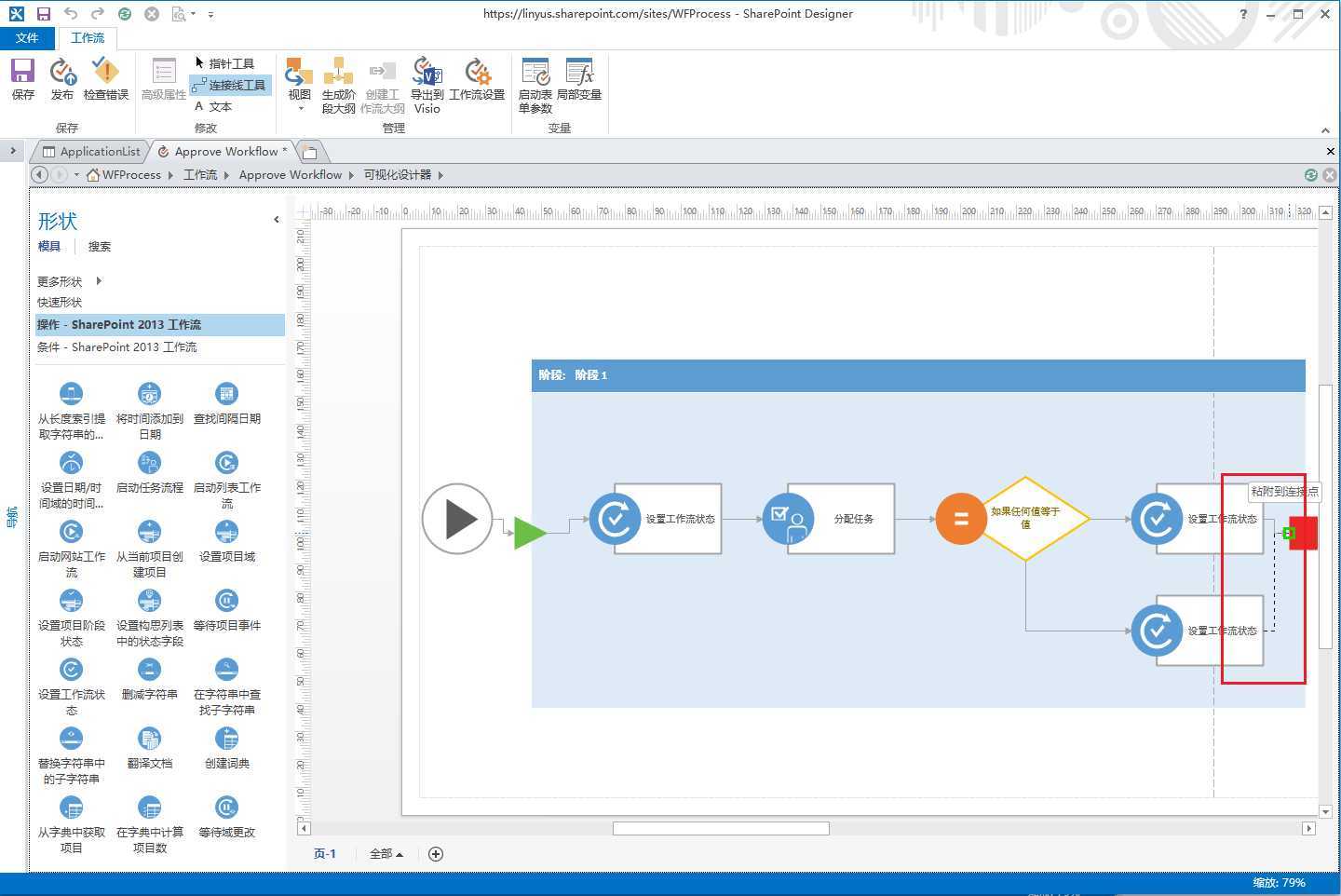Switch to 搜索 search tab
The width and height of the screenshot is (1341, 896).
pyautogui.click(x=100, y=247)
